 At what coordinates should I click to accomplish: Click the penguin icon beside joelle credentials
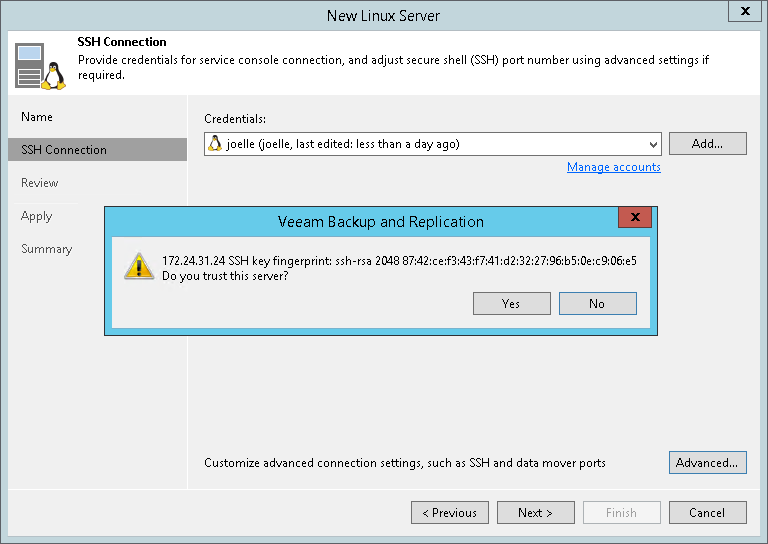[214, 144]
